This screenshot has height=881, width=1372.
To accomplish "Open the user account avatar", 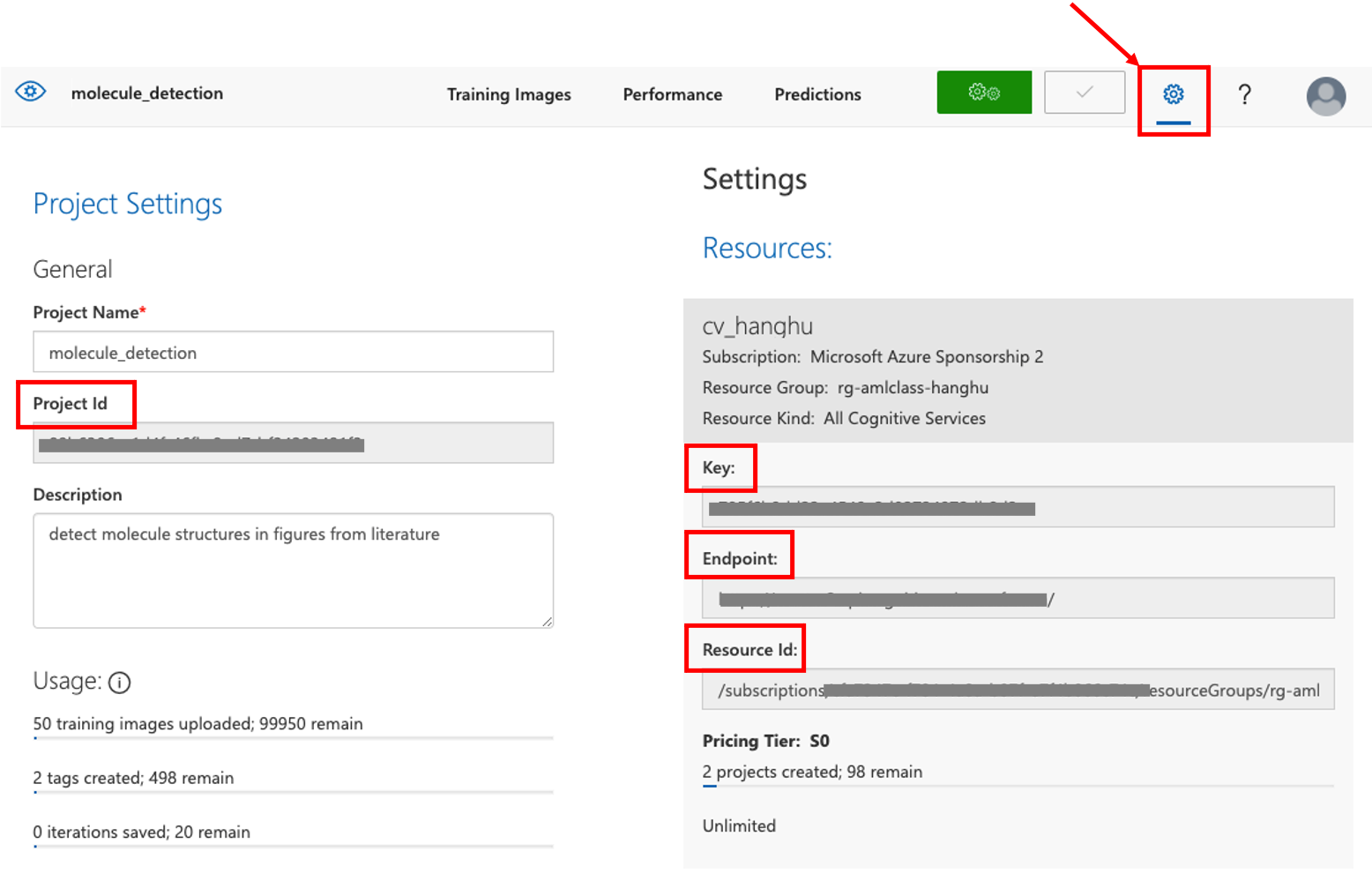I will point(1325,96).
